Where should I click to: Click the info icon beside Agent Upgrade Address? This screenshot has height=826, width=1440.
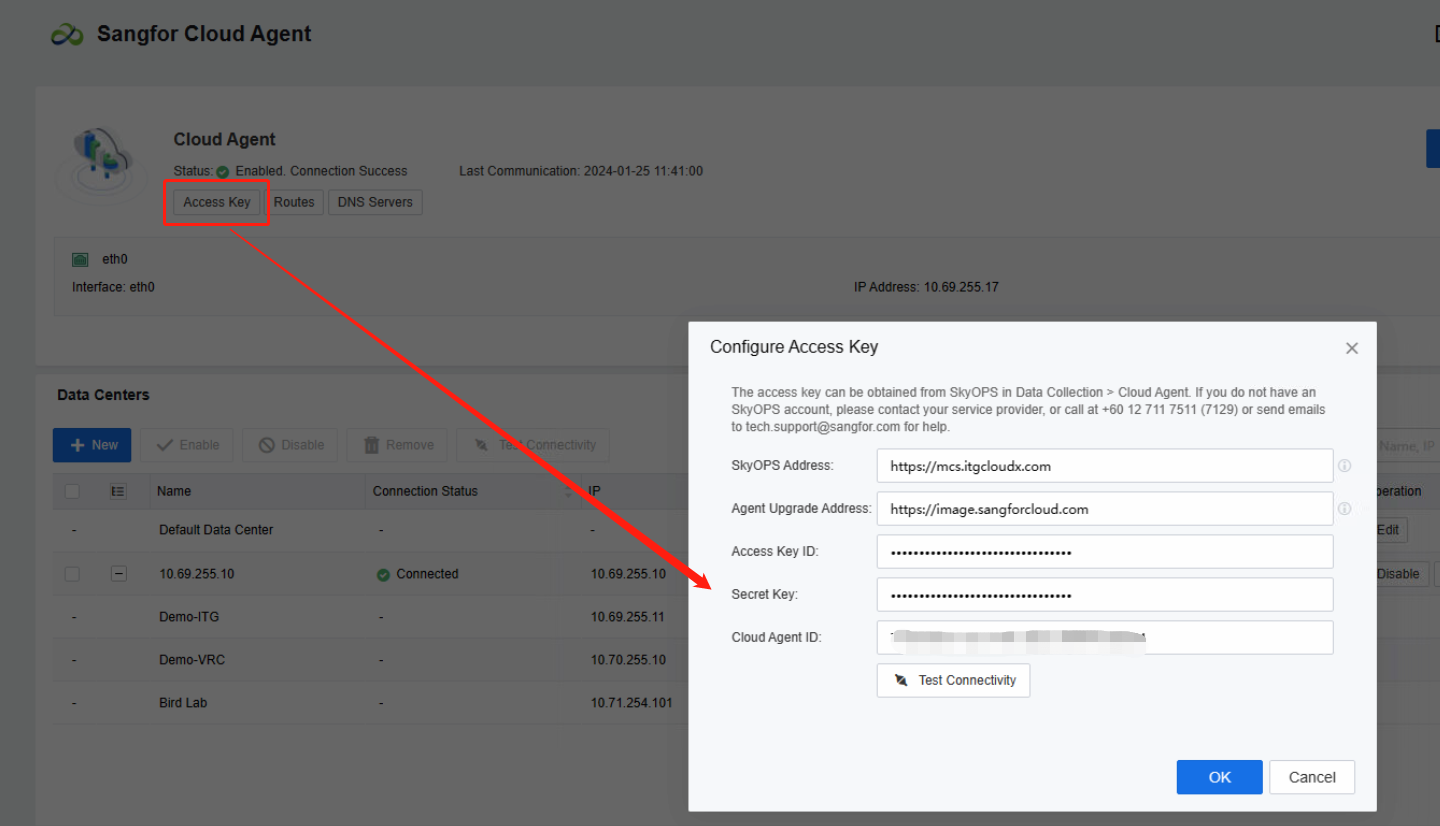(x=1345, y=508)
